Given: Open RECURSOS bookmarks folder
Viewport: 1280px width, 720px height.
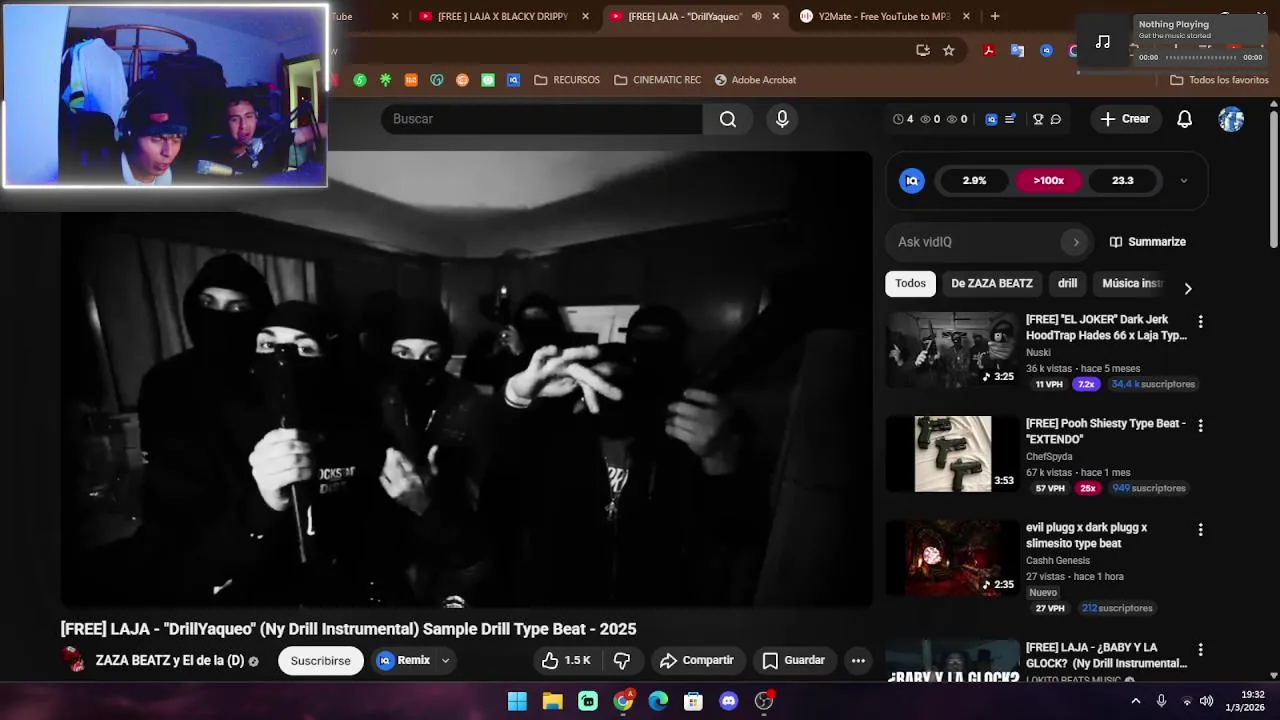Looking at the screenshot, I should [567, 80].
